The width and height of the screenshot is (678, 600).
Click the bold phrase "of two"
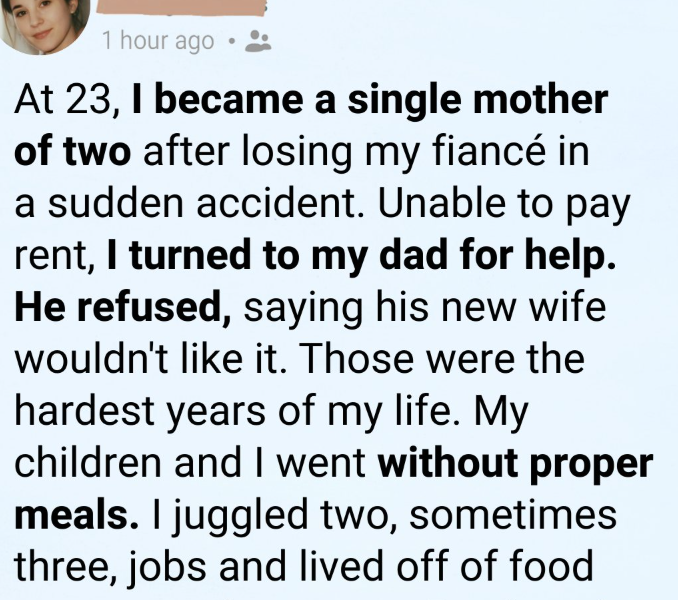(x=71, y=151)
